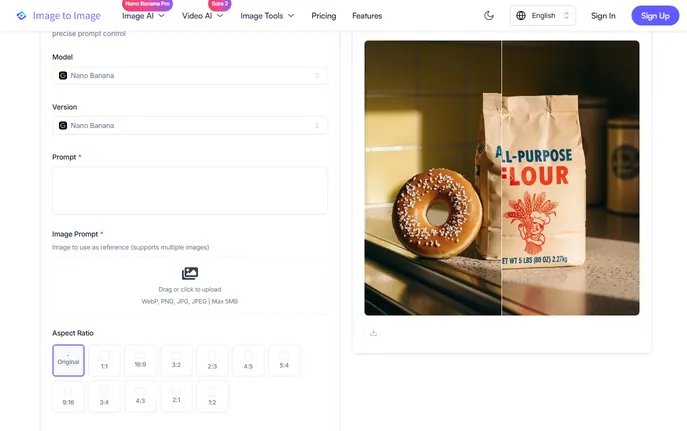This screenshot has width=687, height=431.
Task: Click the before/after comparison slider divider
Action: (x=501, y=178)
